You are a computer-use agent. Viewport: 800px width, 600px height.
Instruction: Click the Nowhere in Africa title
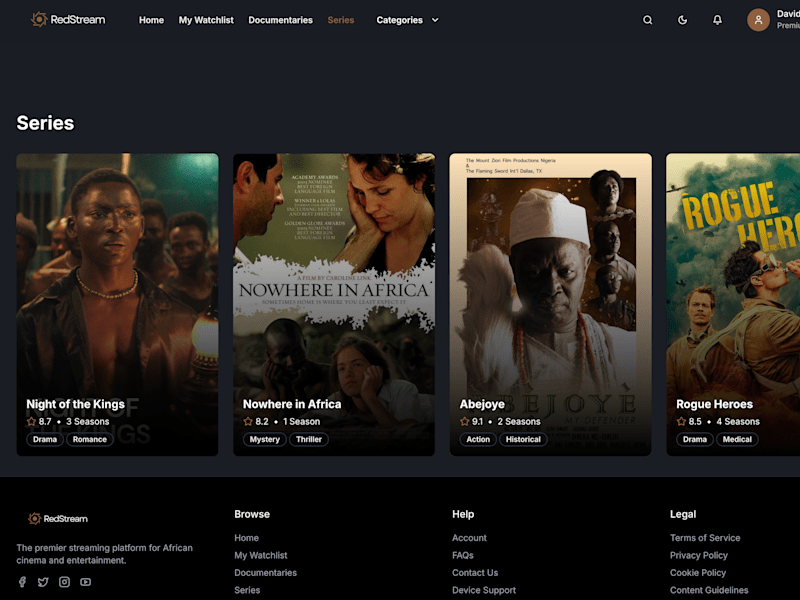coord(292,404)
